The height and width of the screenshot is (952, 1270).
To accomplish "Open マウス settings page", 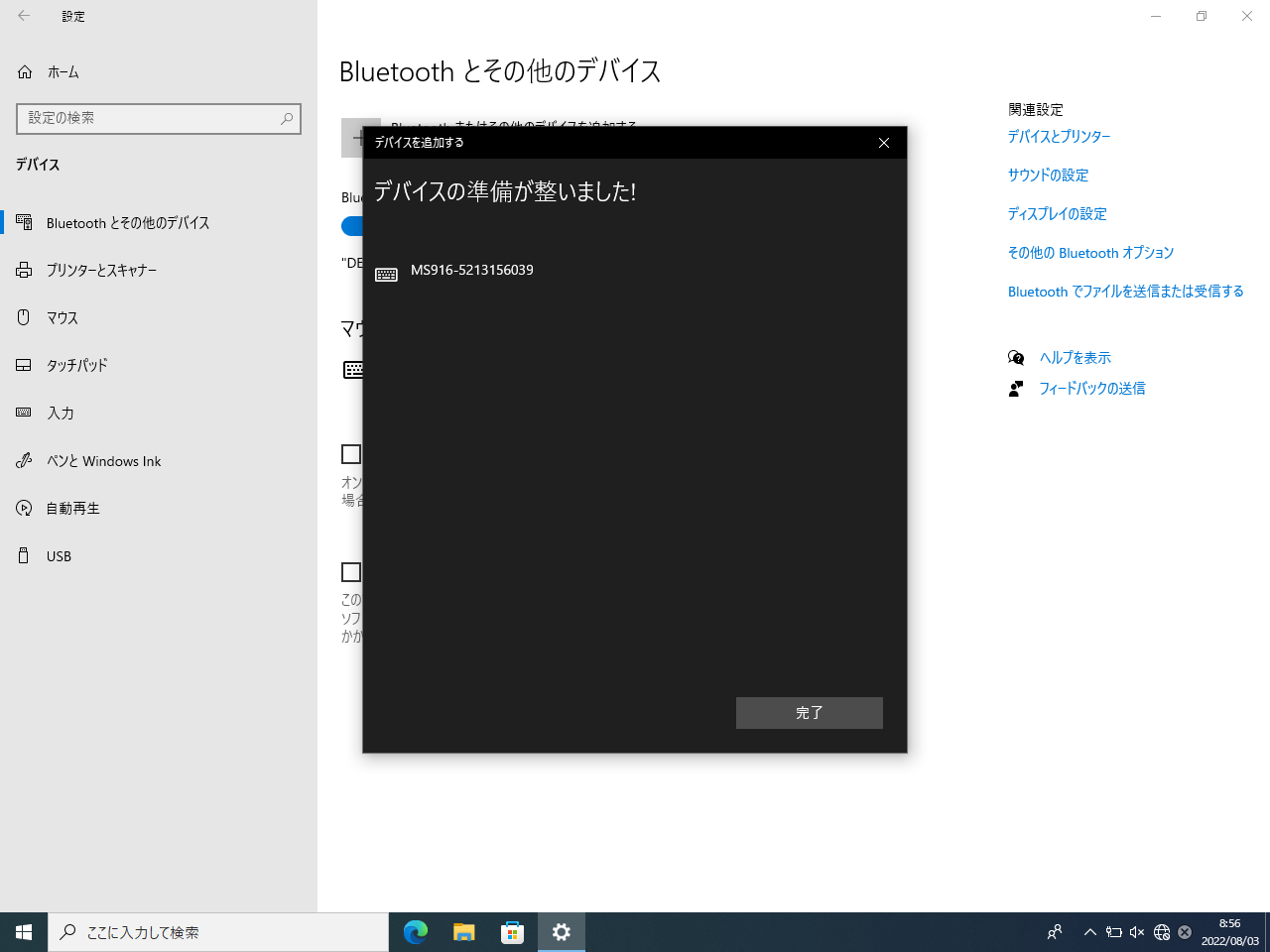I will click(63, 317).
